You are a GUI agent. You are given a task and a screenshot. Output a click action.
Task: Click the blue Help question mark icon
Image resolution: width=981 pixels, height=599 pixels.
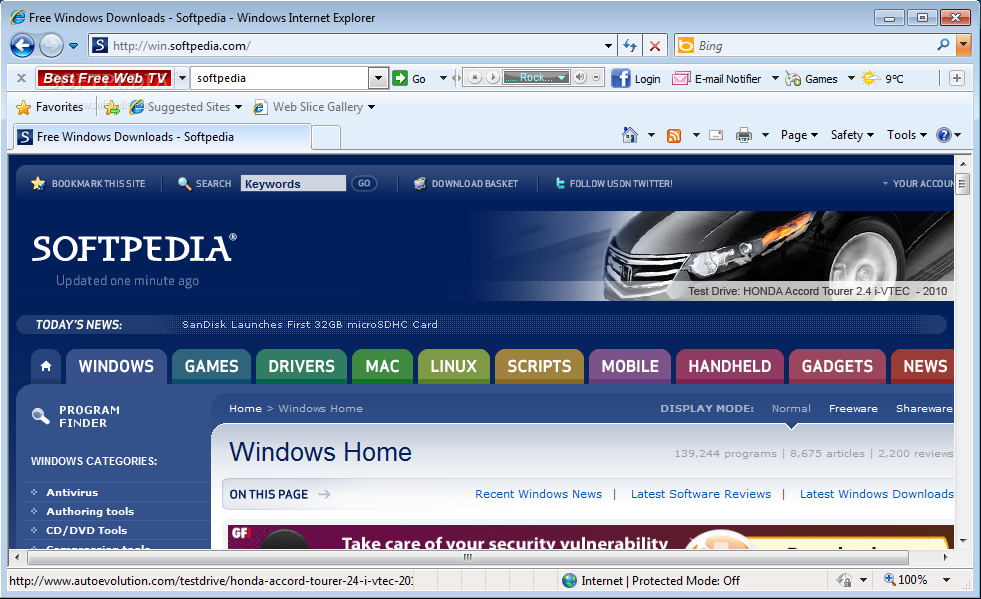[x=943, y=135]
